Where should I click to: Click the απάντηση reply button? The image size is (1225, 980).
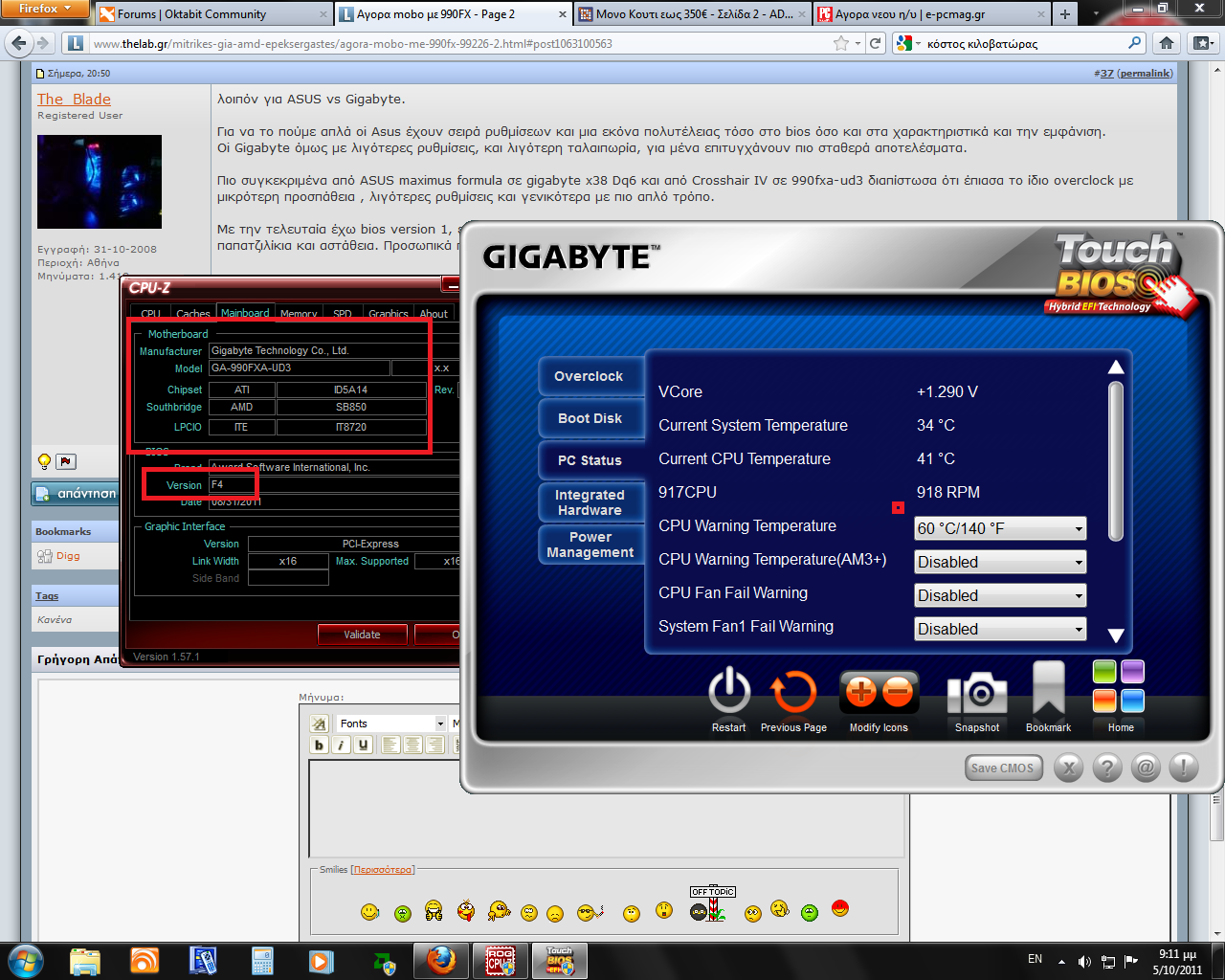click(75, 494)
